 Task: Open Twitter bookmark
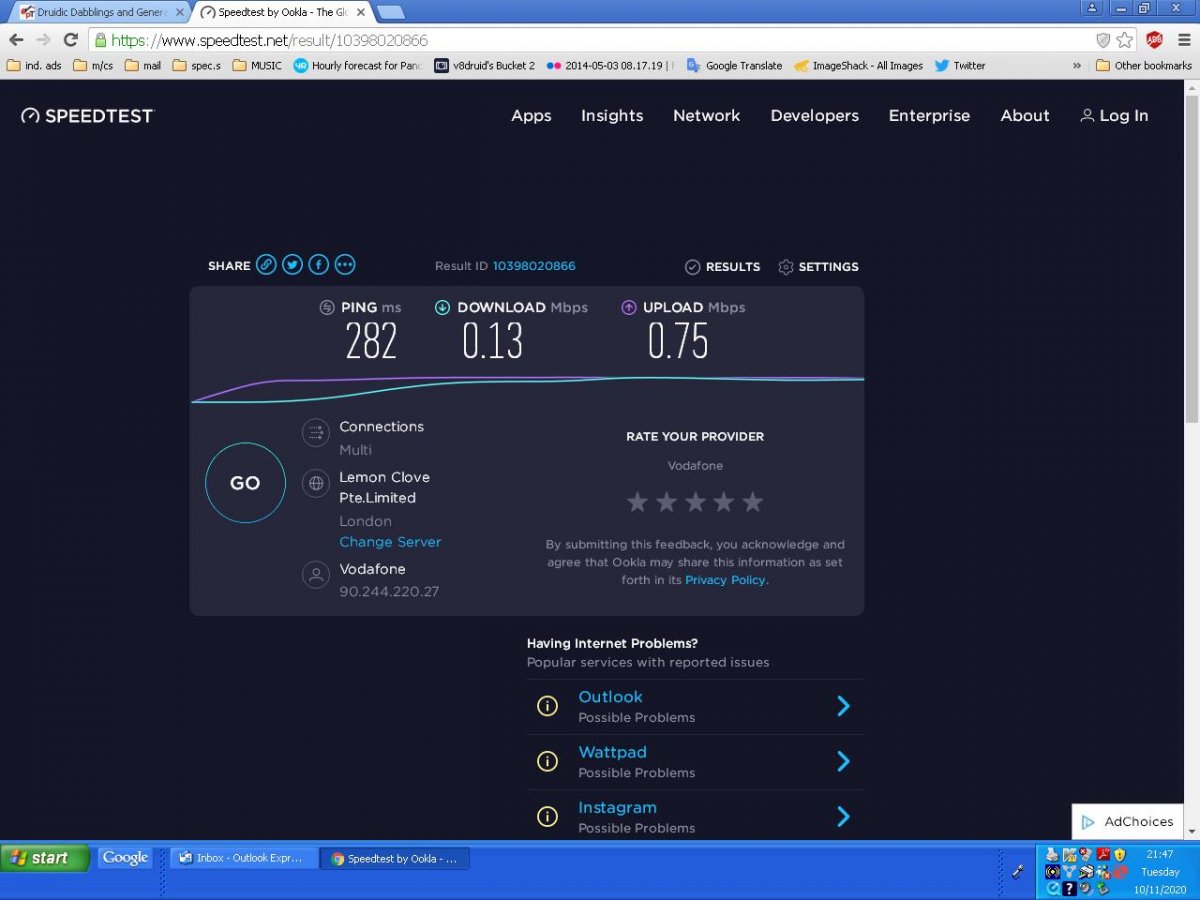click(960, 66)
